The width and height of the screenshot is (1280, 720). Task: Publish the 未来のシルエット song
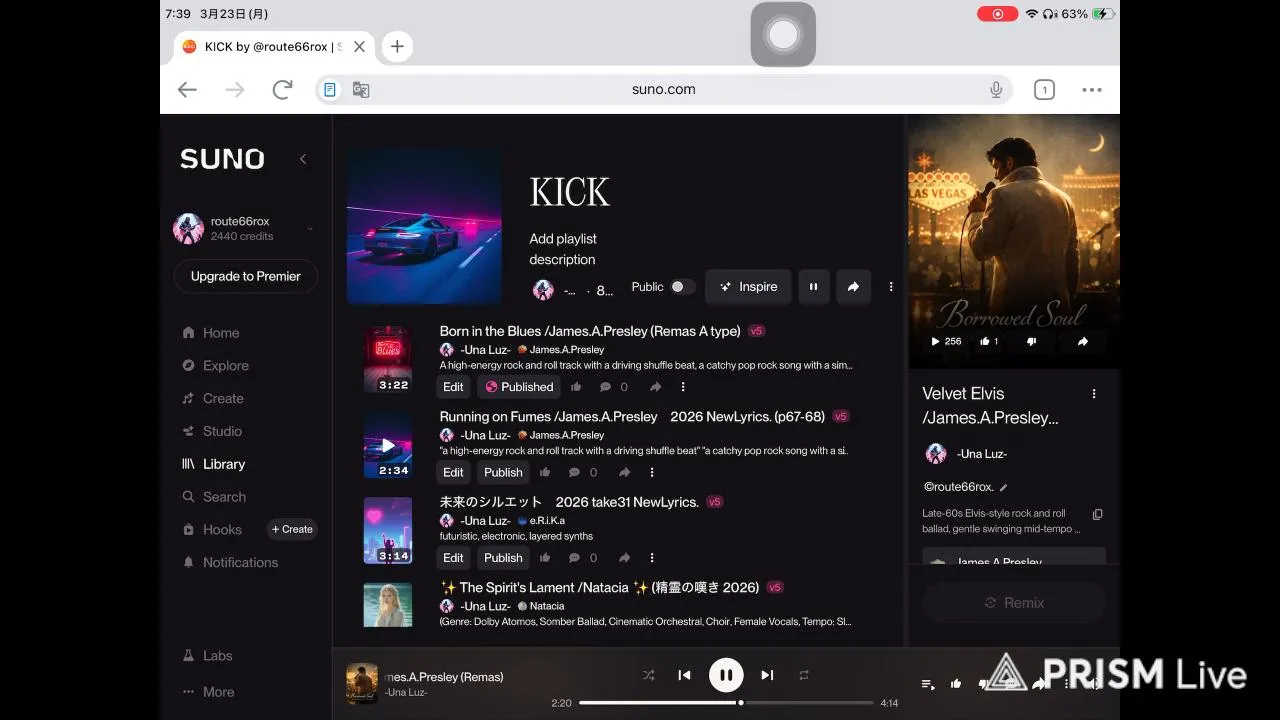[x=503, y=558]
